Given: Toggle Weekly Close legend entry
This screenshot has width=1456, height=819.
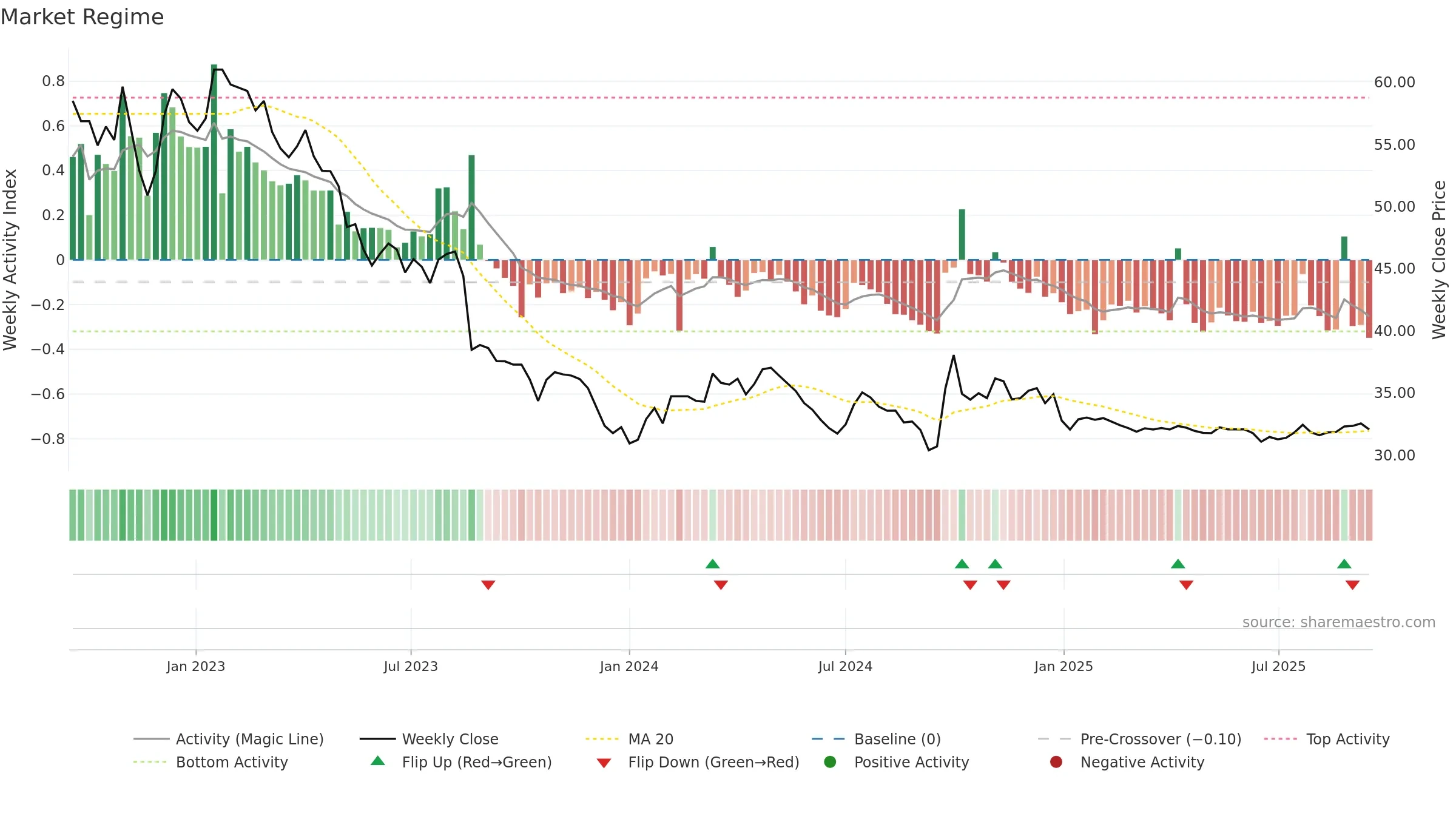Looking at the screenshot, I should click(429, 739).
